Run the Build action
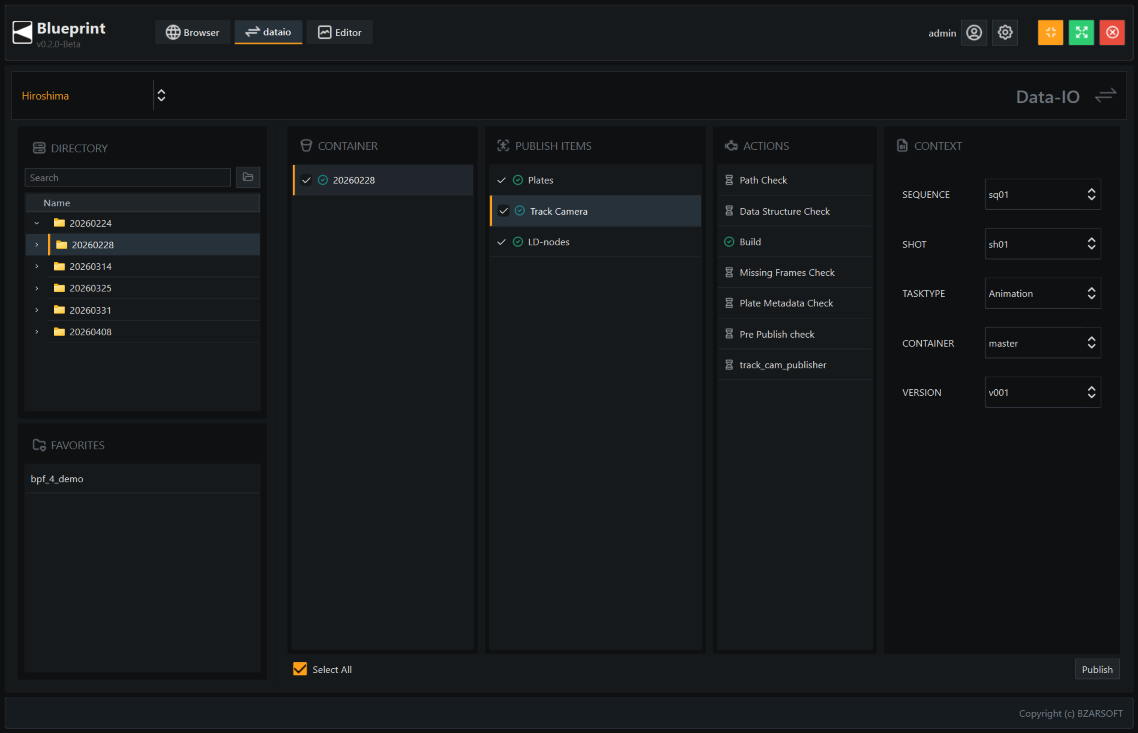1138x733 pixels. pyautogui.click(x=795, y=242)
